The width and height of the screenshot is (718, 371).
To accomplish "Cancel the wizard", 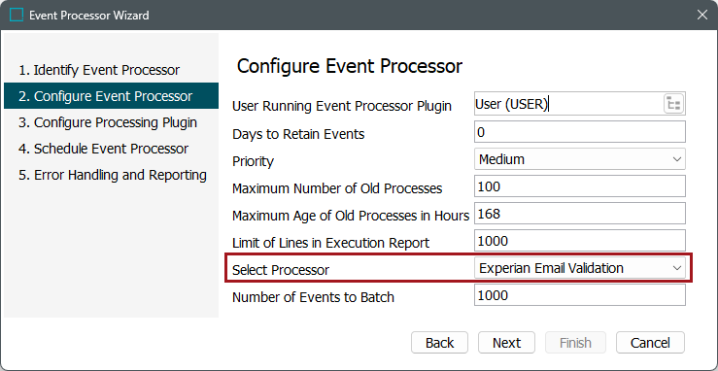I will [x=650, y=343].
